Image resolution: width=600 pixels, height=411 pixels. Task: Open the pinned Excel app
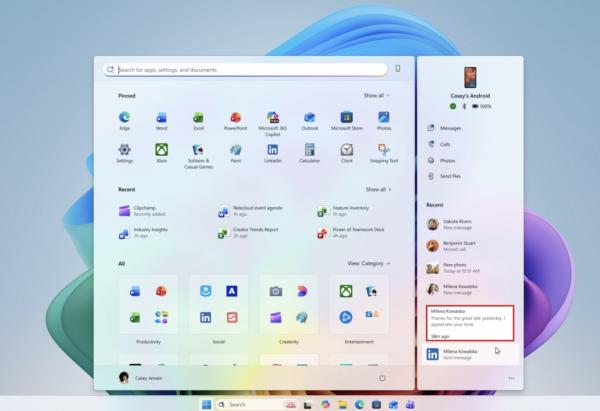click(x=198, y=121)
